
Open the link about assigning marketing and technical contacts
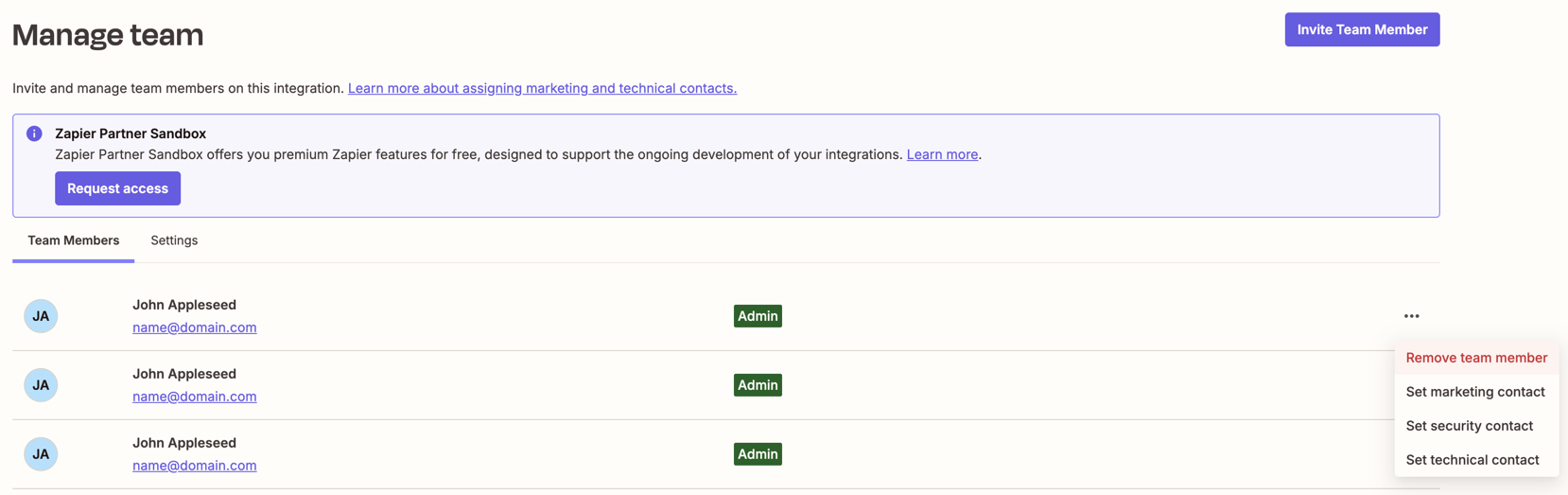pos(542,88)
